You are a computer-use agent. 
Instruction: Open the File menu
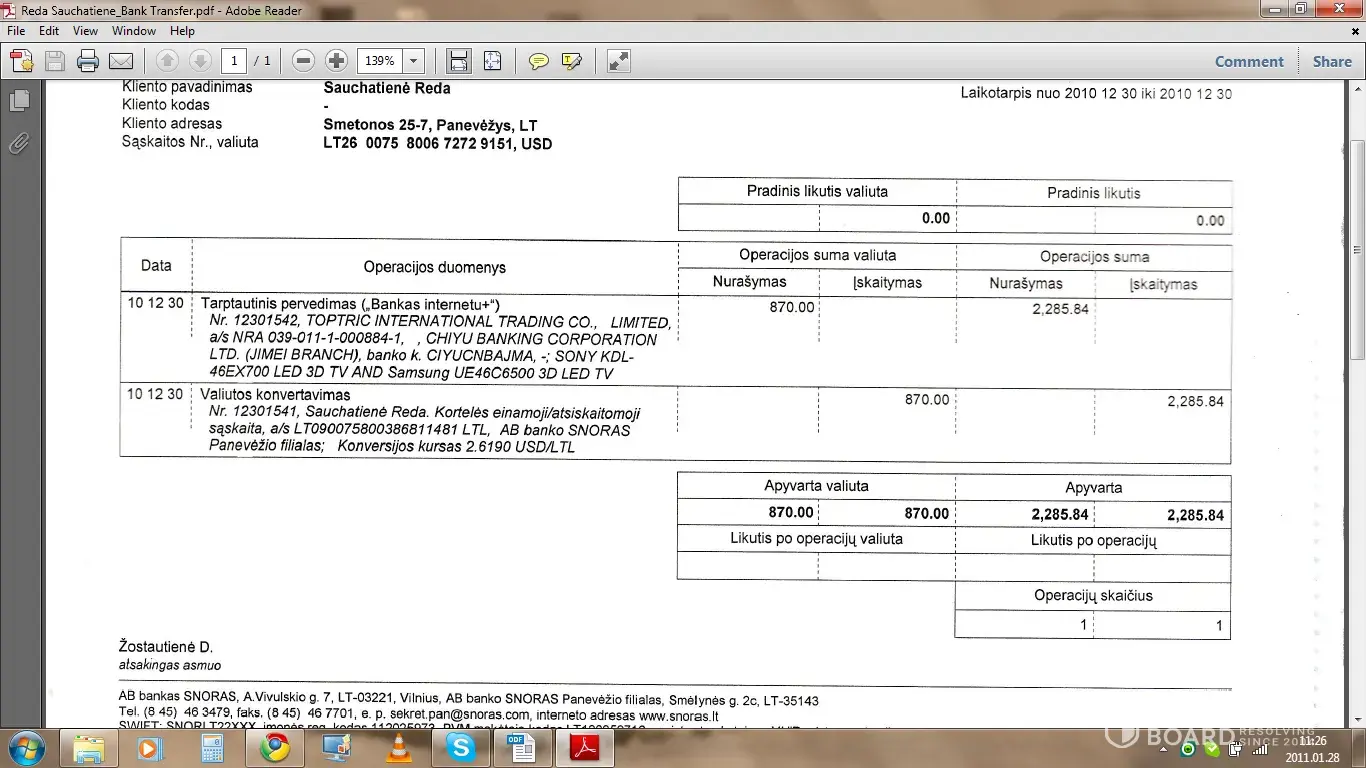click(16, 31)
